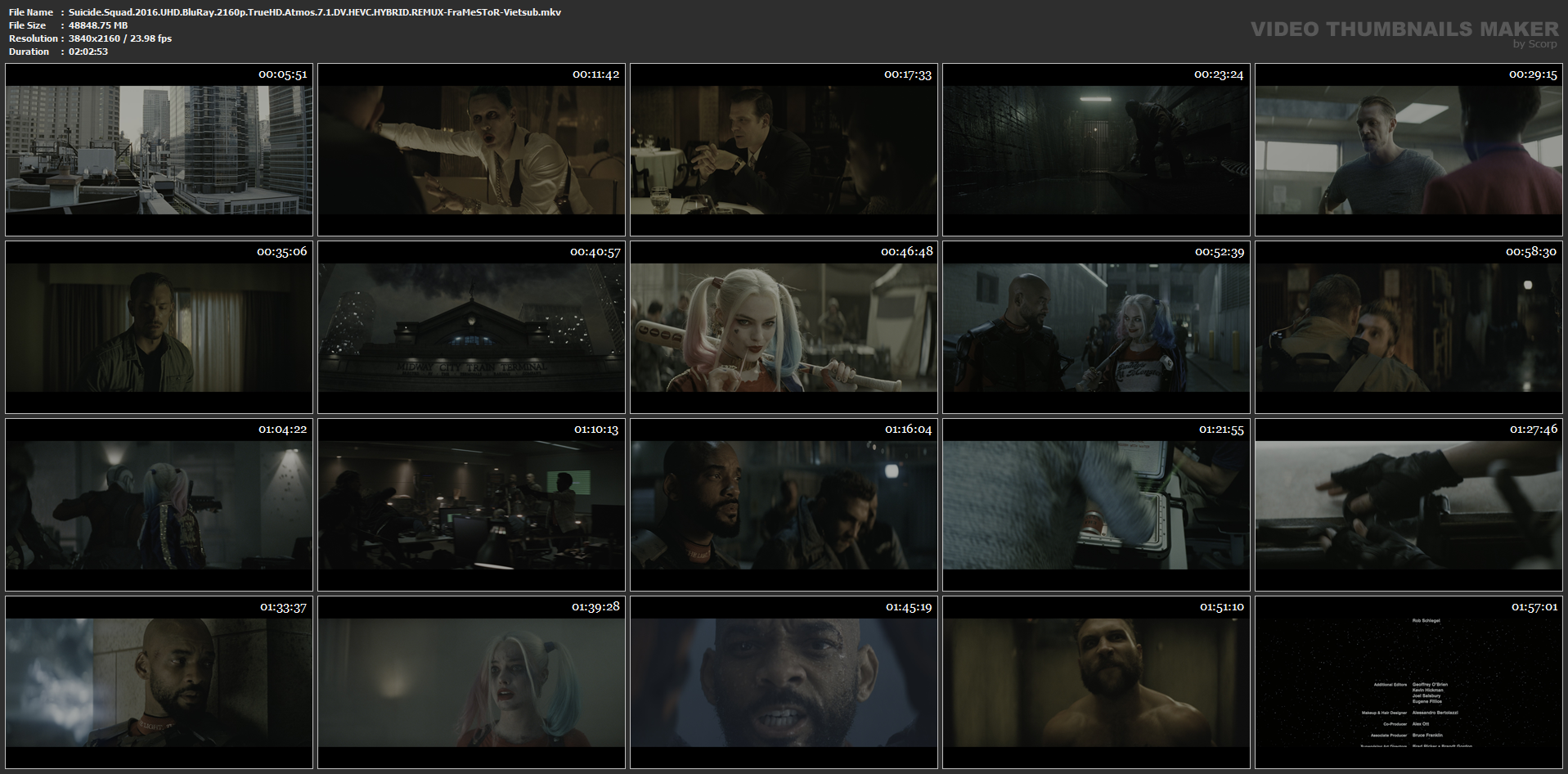Open the thumbnail stamped 01:21:55
This screenshot has width=1568, height=774.
pos(1096,505)
